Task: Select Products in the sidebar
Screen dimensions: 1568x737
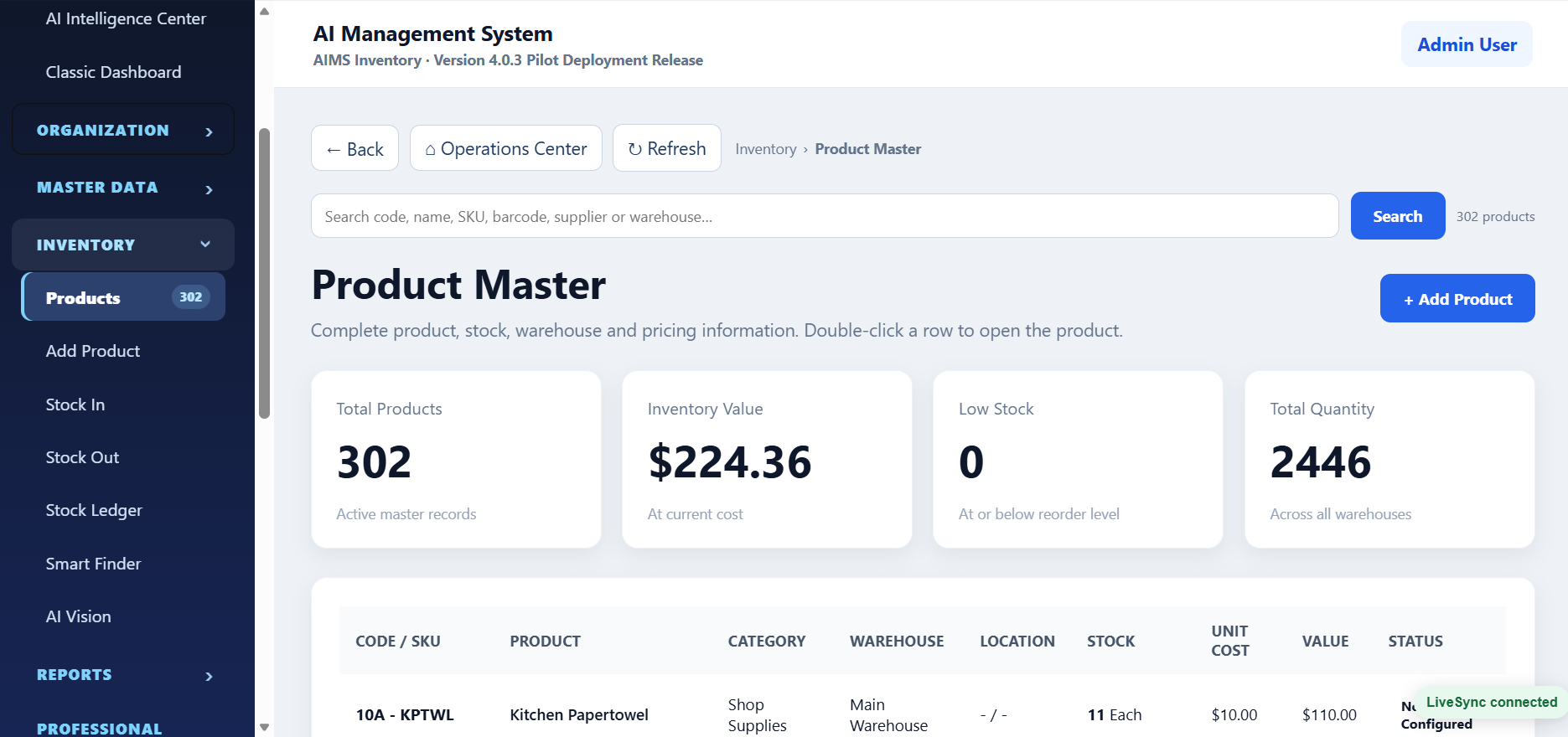Action: [123, 296]
